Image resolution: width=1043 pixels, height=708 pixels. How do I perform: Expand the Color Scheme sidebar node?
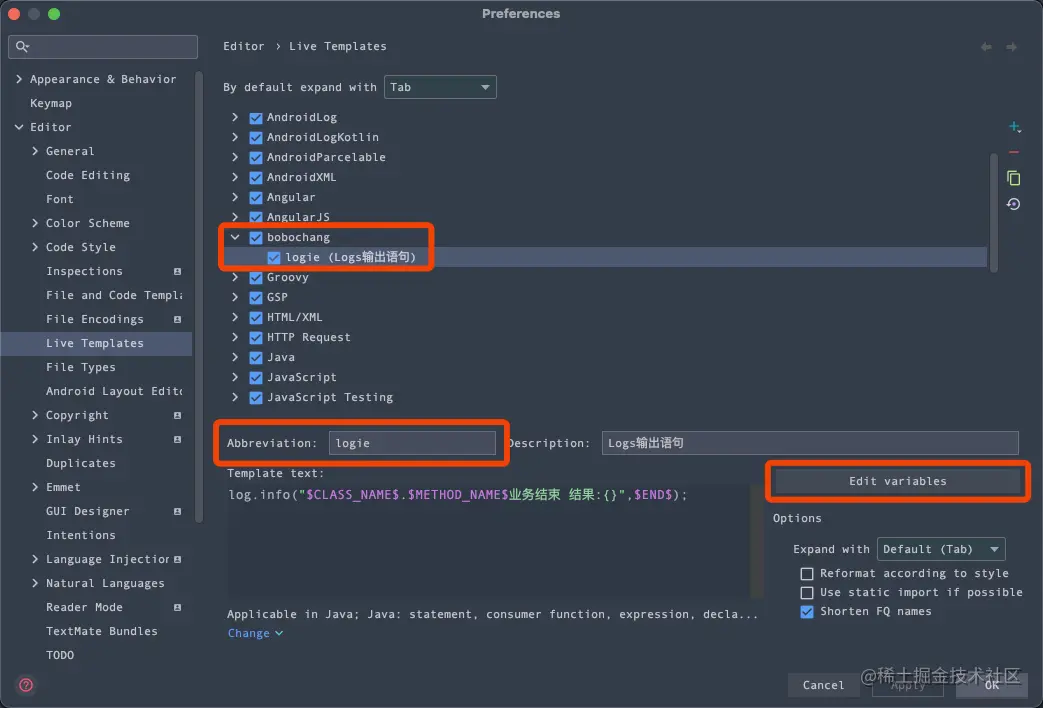tap(35, 223)
